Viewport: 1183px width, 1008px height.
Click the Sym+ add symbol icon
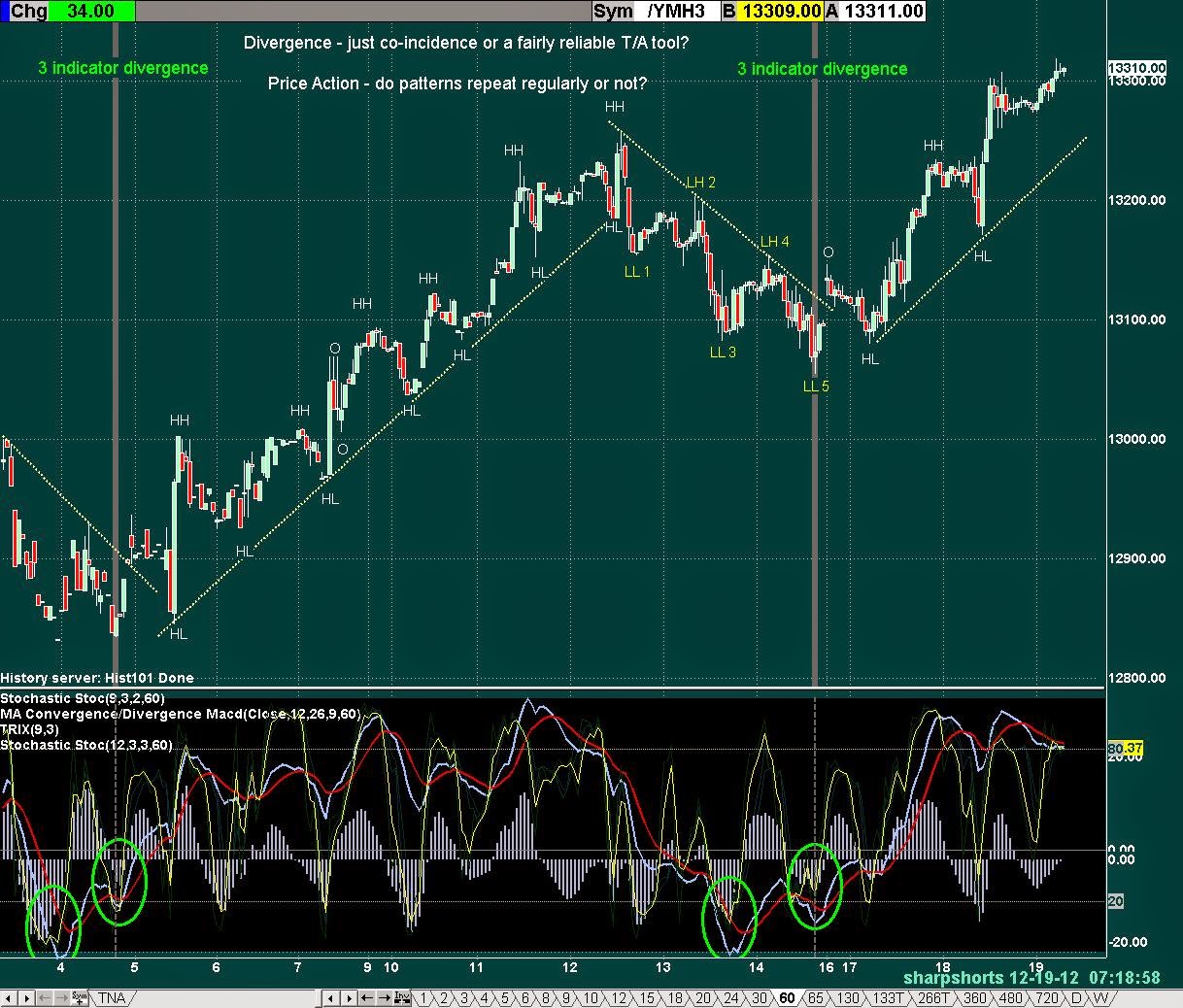point(79,997)
